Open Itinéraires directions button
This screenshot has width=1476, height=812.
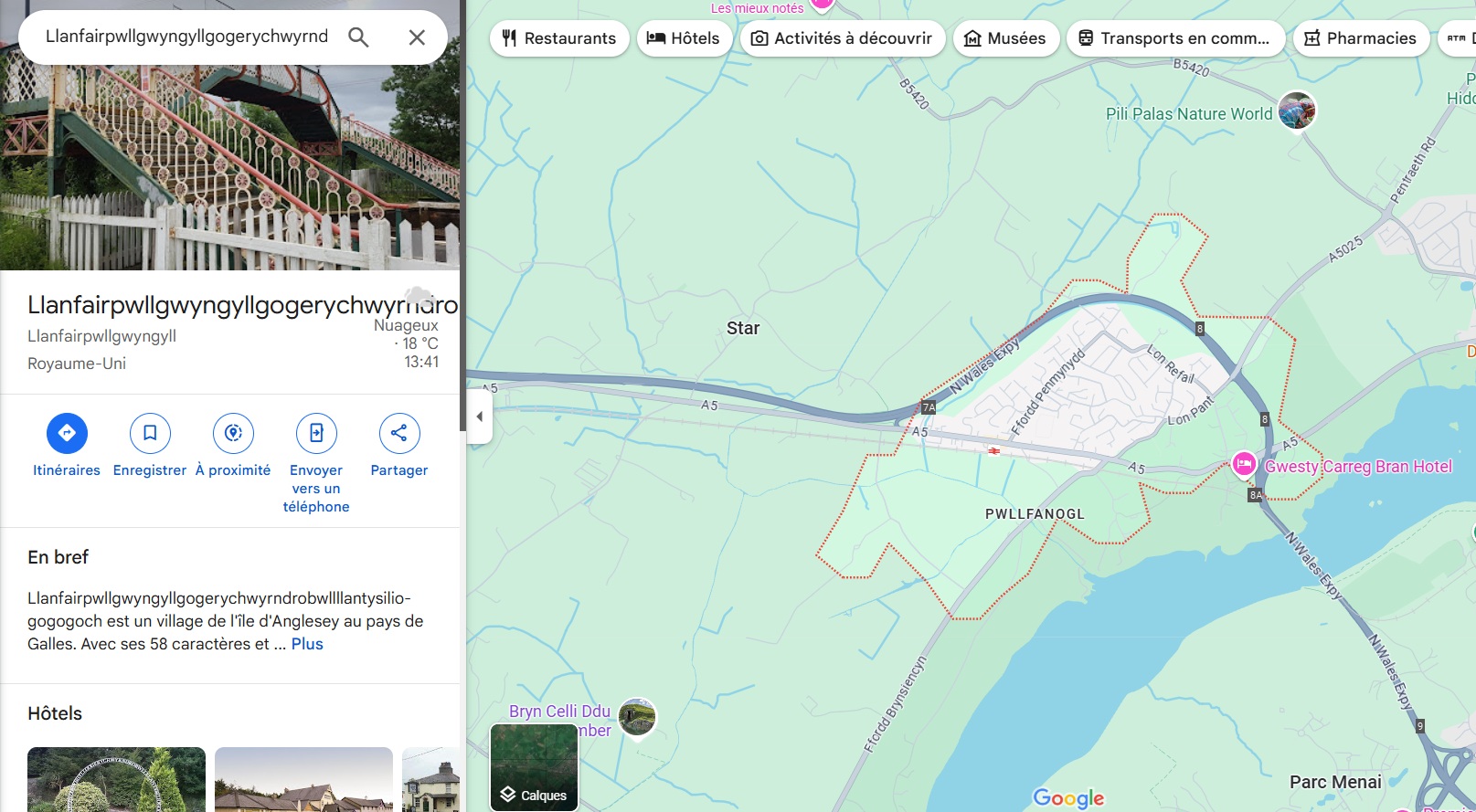coord(67,433)
